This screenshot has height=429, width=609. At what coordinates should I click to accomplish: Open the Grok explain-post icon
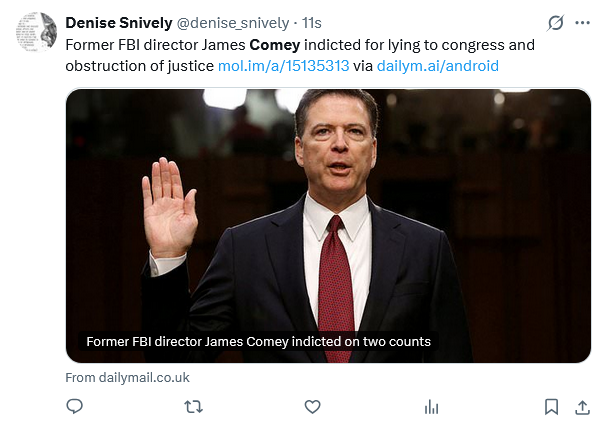coord(556,22)
